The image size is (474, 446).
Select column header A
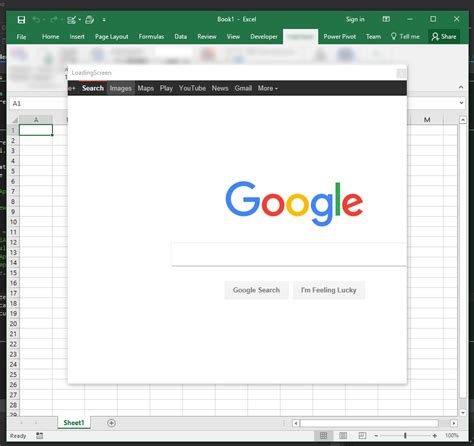click(36, 120)
